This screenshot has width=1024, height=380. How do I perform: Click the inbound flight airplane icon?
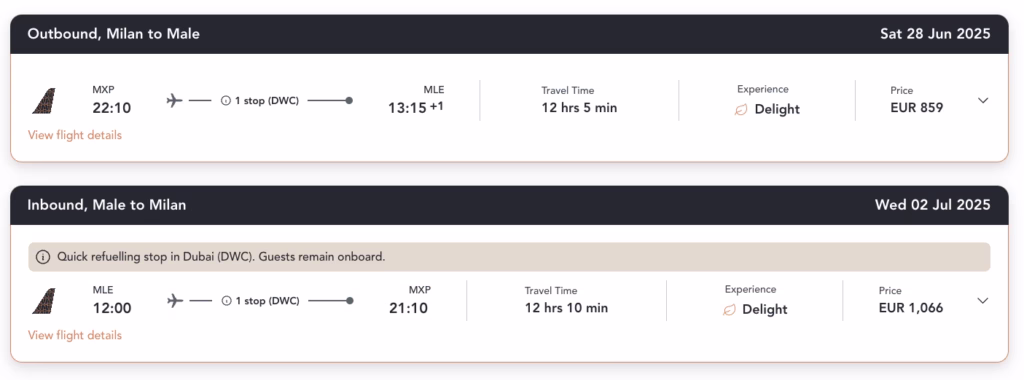click(x=174, y=300)
